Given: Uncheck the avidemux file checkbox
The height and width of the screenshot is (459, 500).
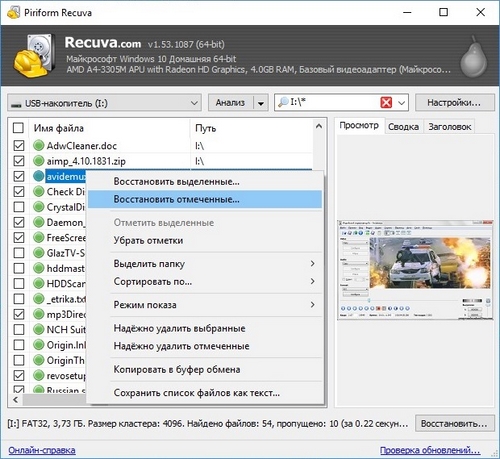Looking at the screenshot, I should [x=19, y=176].
